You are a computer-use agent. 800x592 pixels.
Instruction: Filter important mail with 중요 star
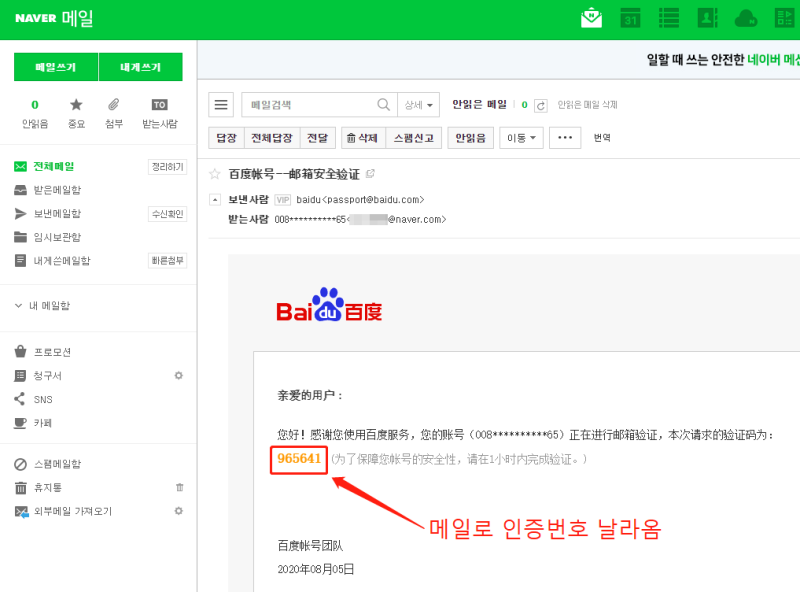point(76,113)
